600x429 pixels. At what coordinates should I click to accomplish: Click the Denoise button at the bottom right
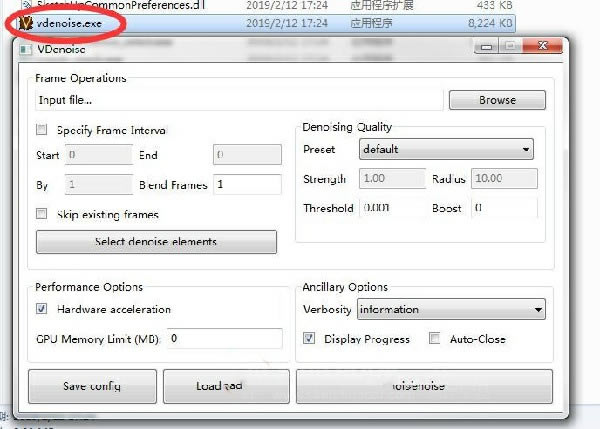click(x=424, y=386)
